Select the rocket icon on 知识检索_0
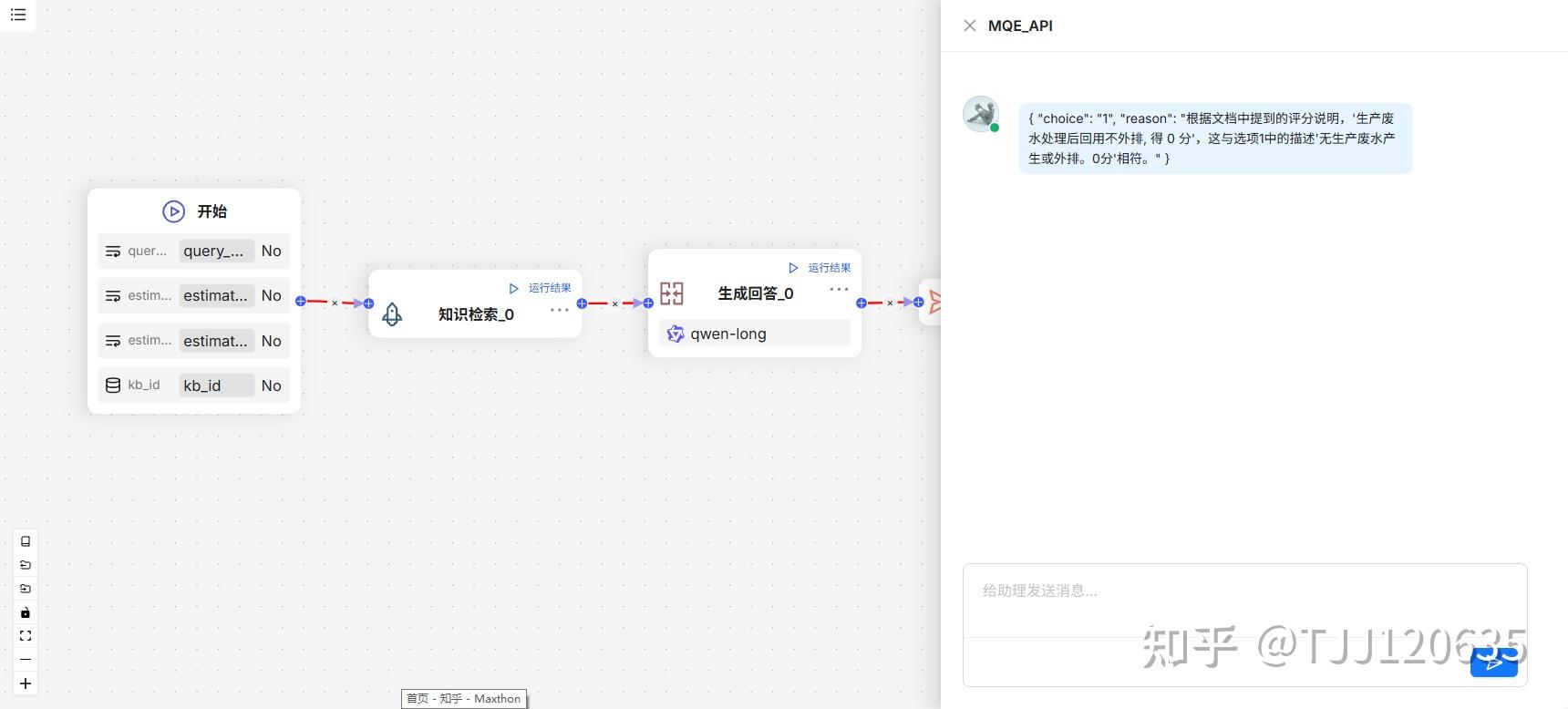This screenshot has height=709, width=1568. point(392,314)
